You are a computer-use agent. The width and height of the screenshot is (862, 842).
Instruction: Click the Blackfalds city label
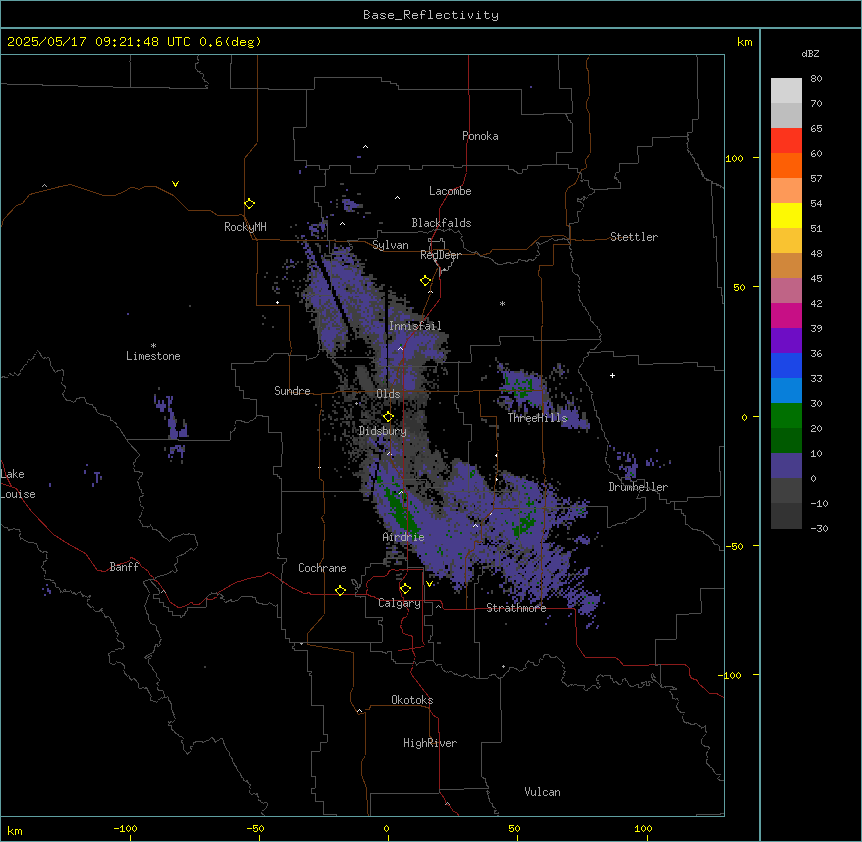click(x=441, y=223)
